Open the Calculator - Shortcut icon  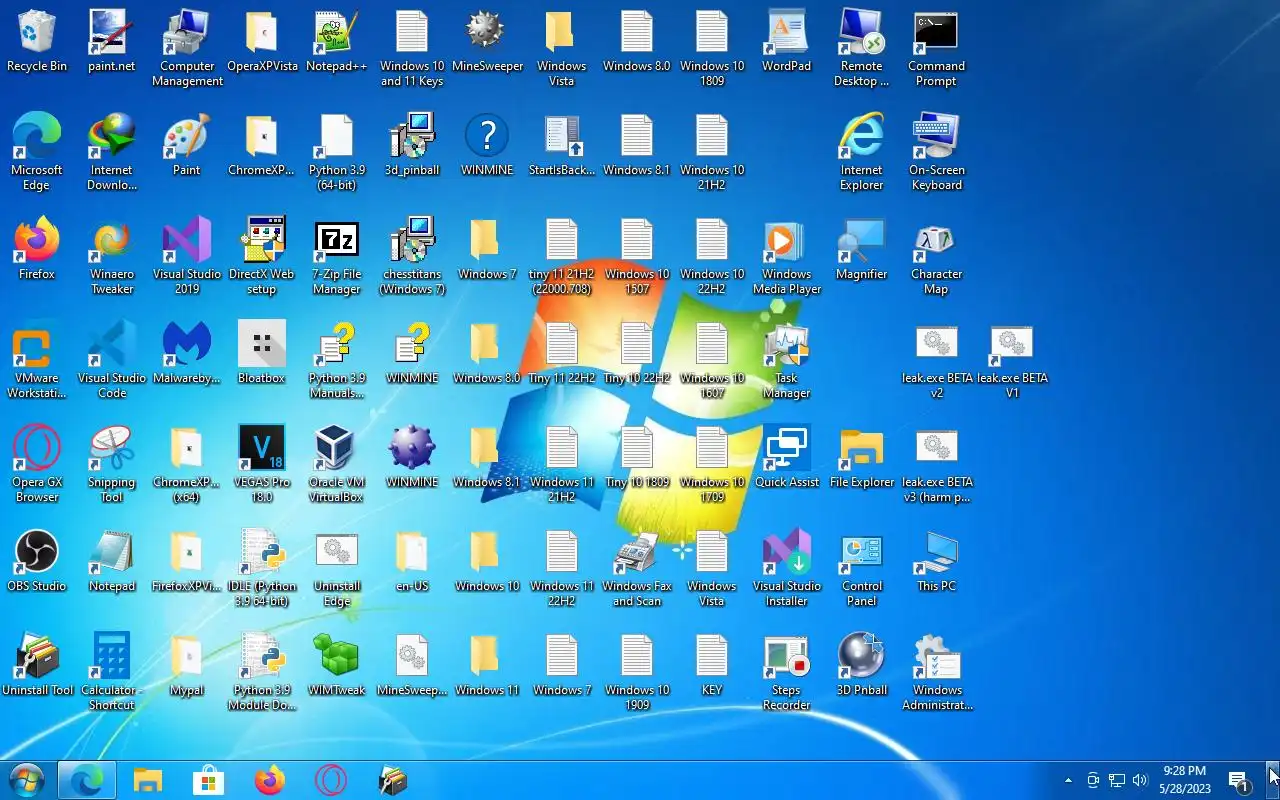tap(112, 673)
